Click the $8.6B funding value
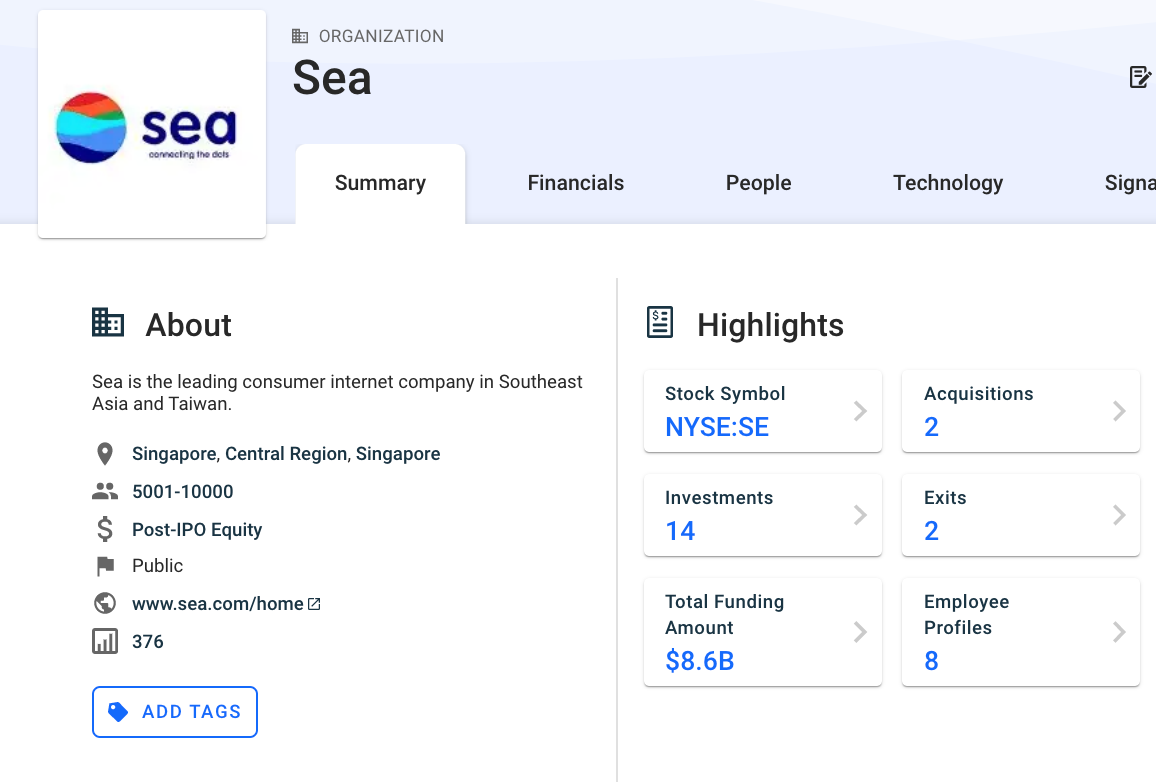Viewport: 1156px width, 782px height. pos(700,661)
